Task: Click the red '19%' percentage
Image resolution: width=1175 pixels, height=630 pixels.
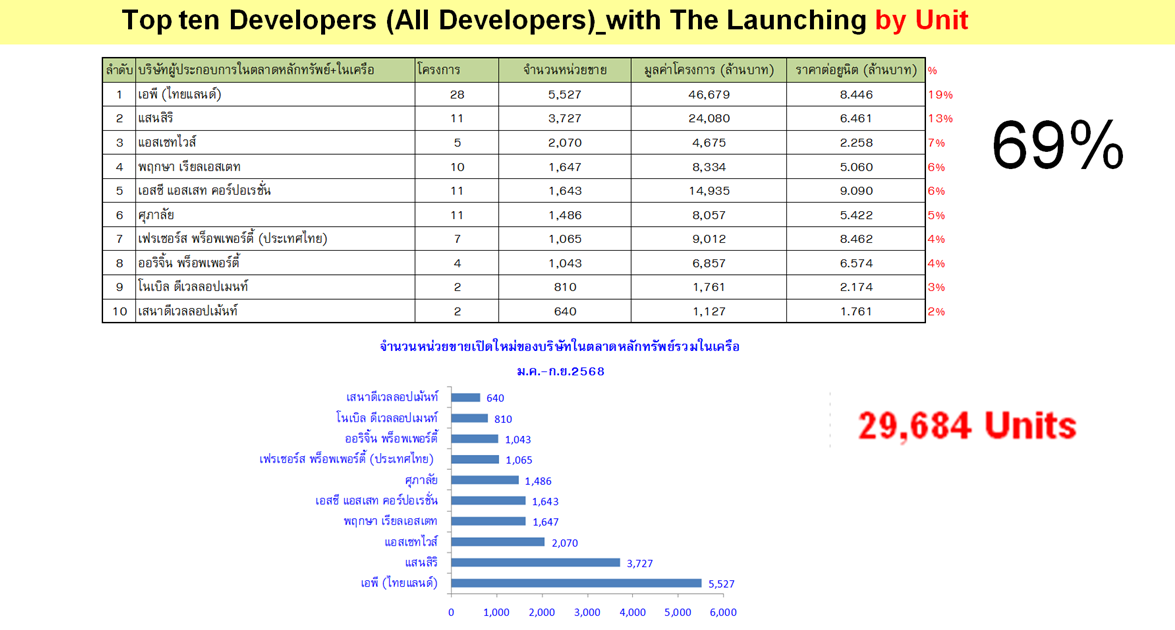Action: coord(940,94)
